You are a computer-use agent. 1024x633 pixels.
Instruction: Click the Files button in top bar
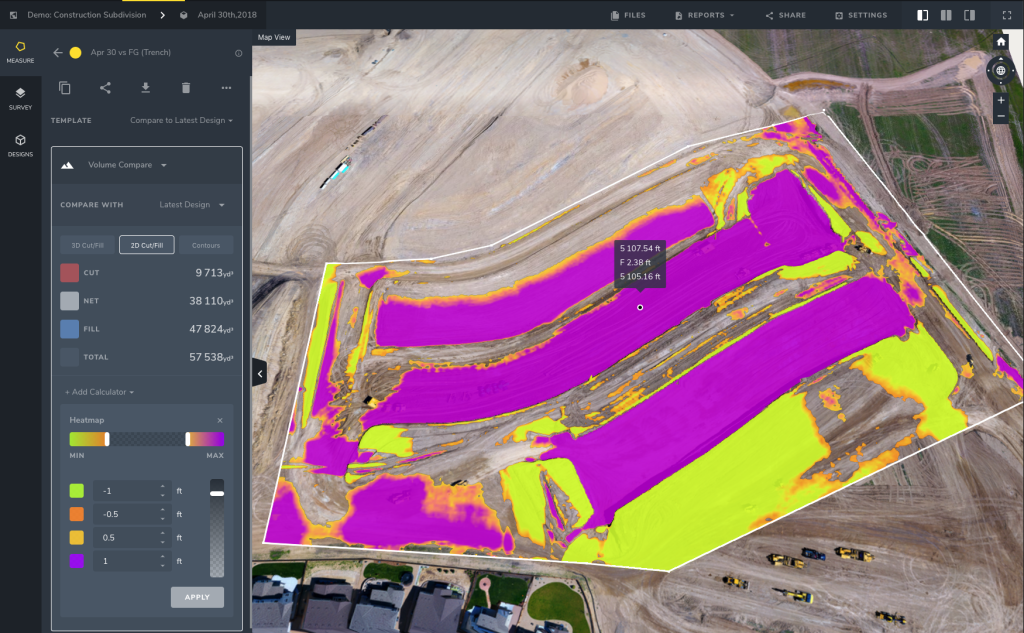[x=628, y=15]
